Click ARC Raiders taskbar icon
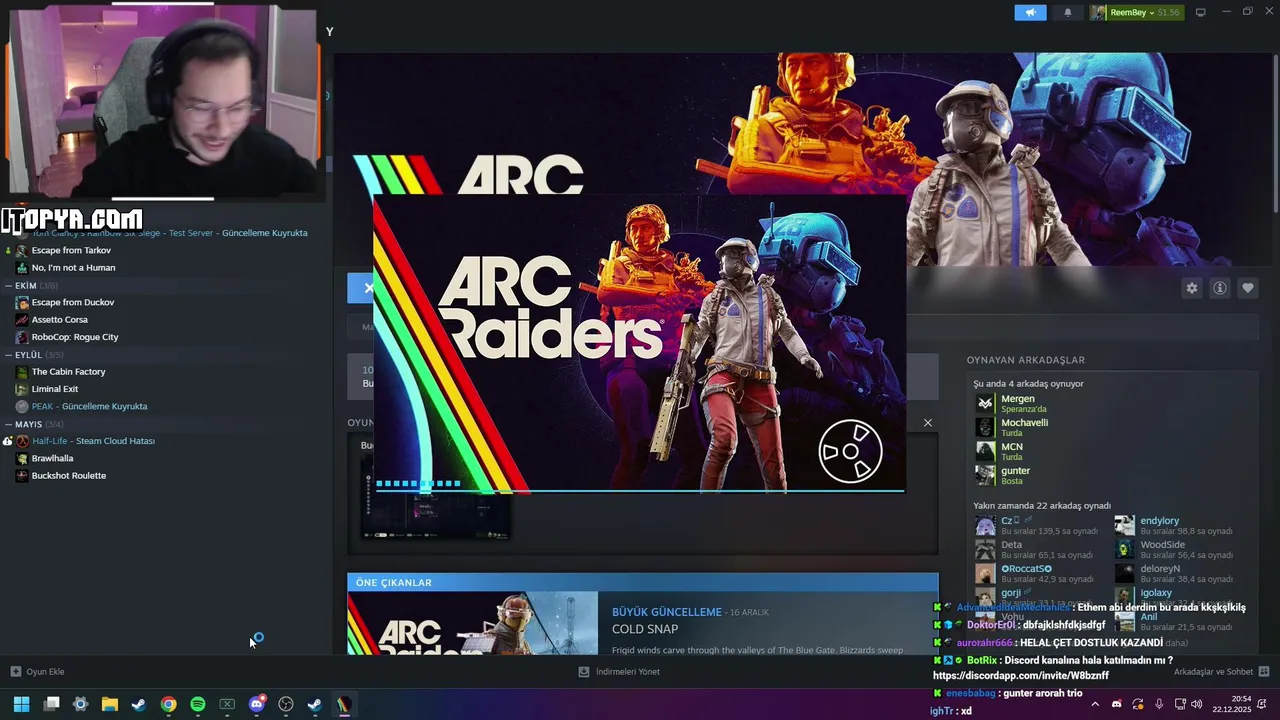 click(x=344, y=704)
